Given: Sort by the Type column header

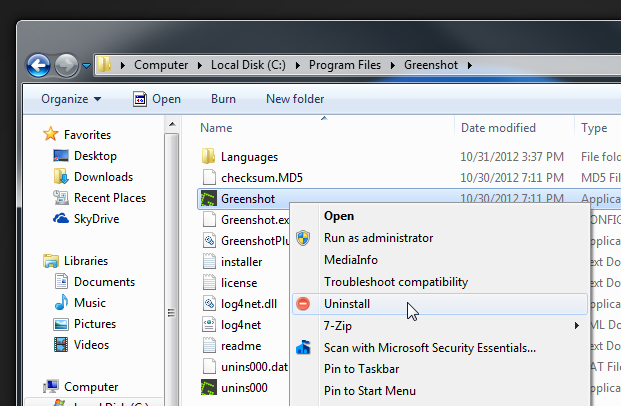Looking at the screenshot, I should tap(594, 128).
